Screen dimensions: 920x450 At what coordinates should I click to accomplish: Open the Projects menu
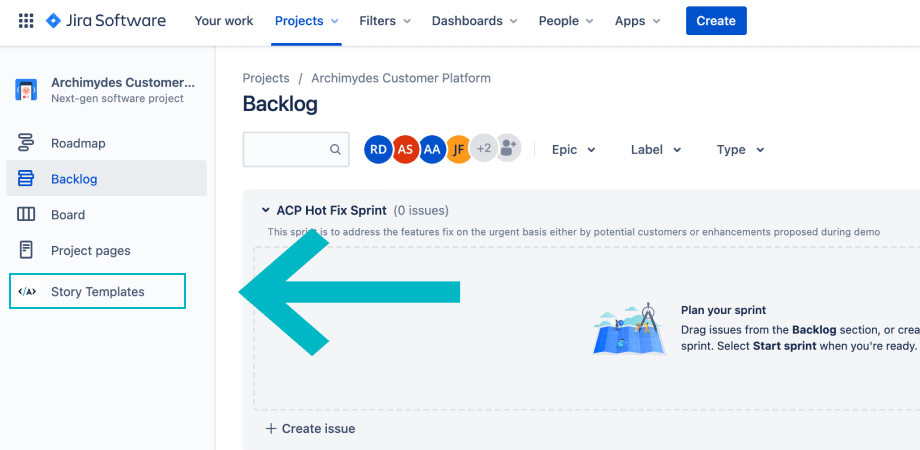(306, 21)
